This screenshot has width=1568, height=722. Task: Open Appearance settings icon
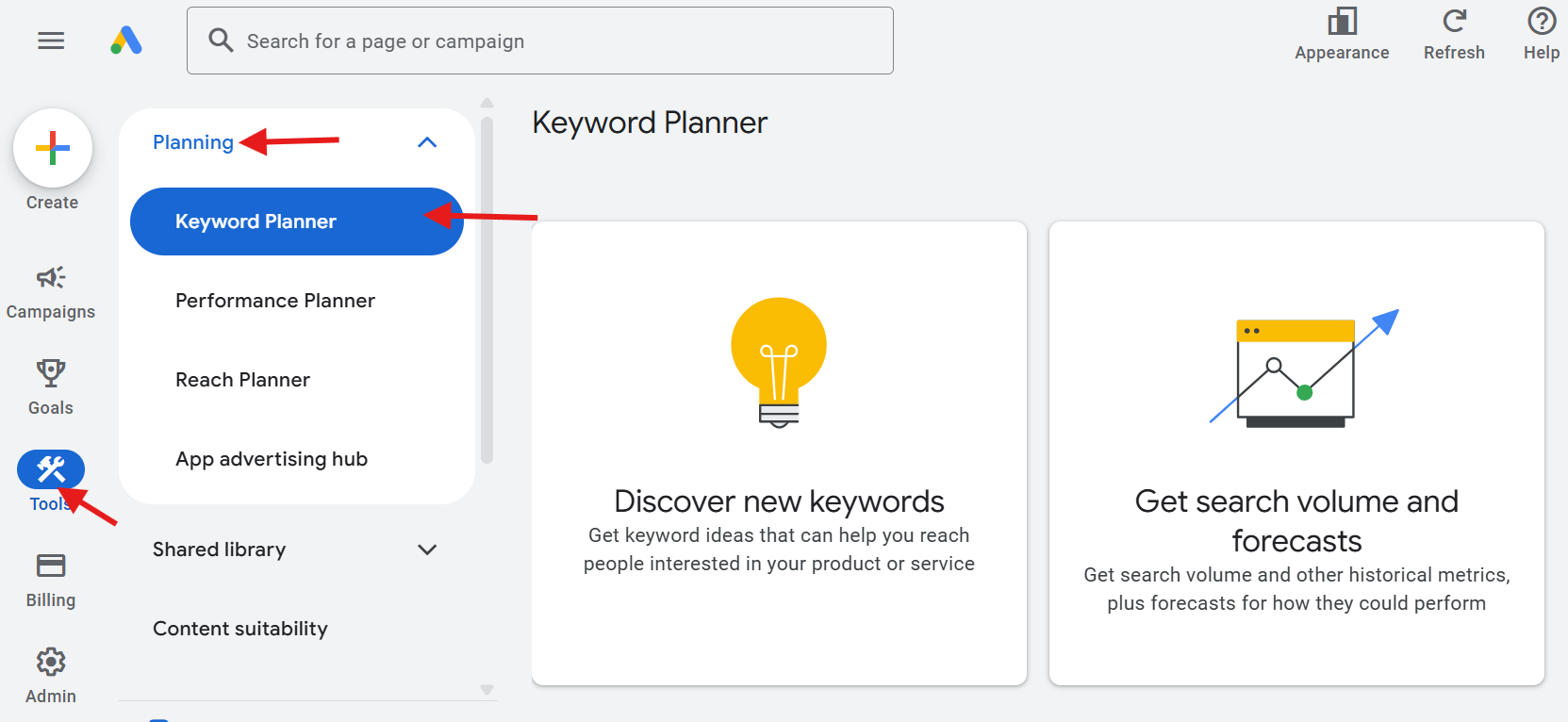1342,21
